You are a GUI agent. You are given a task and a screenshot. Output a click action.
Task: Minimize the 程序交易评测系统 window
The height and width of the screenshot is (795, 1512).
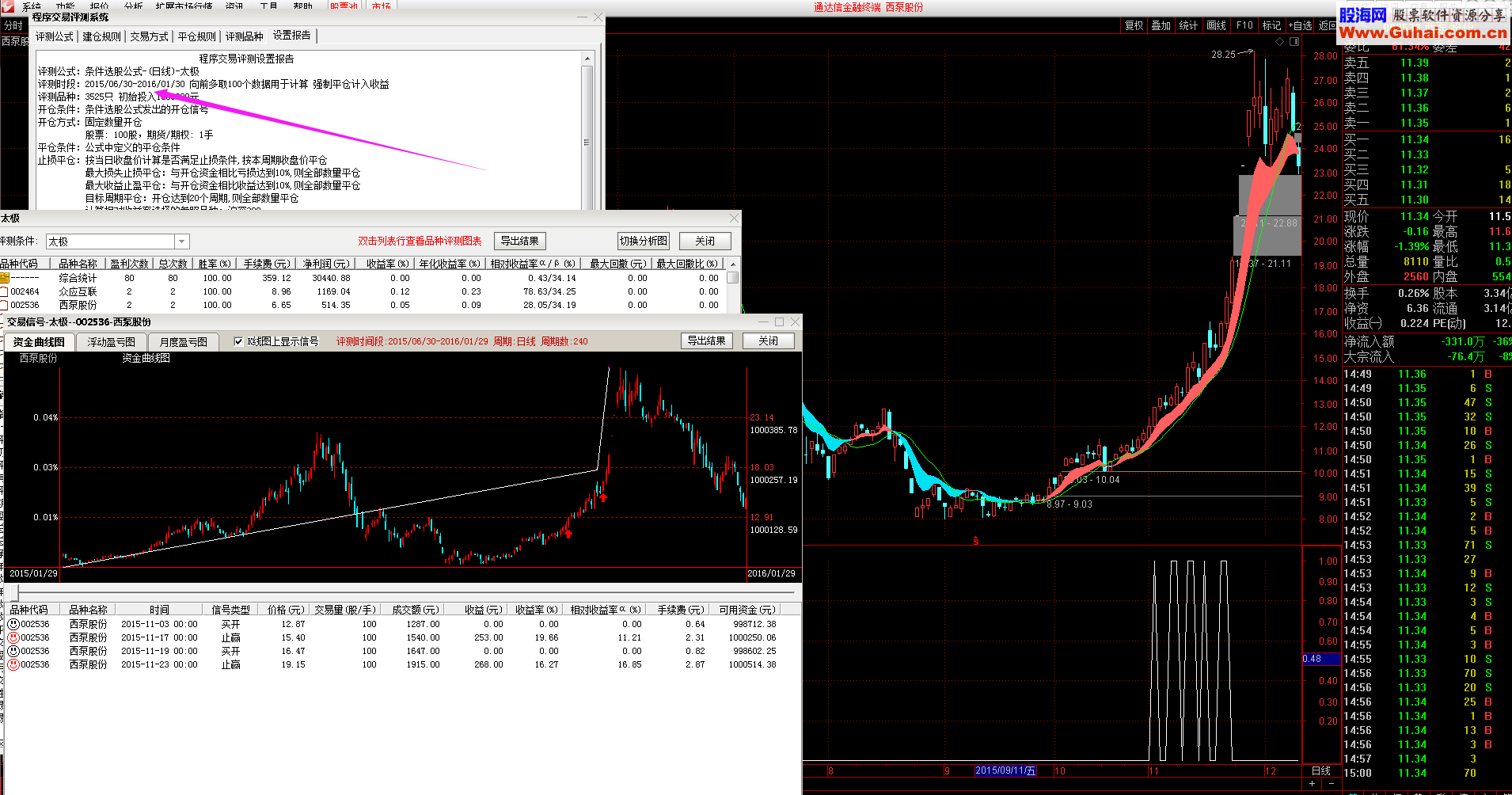point(582,17)
